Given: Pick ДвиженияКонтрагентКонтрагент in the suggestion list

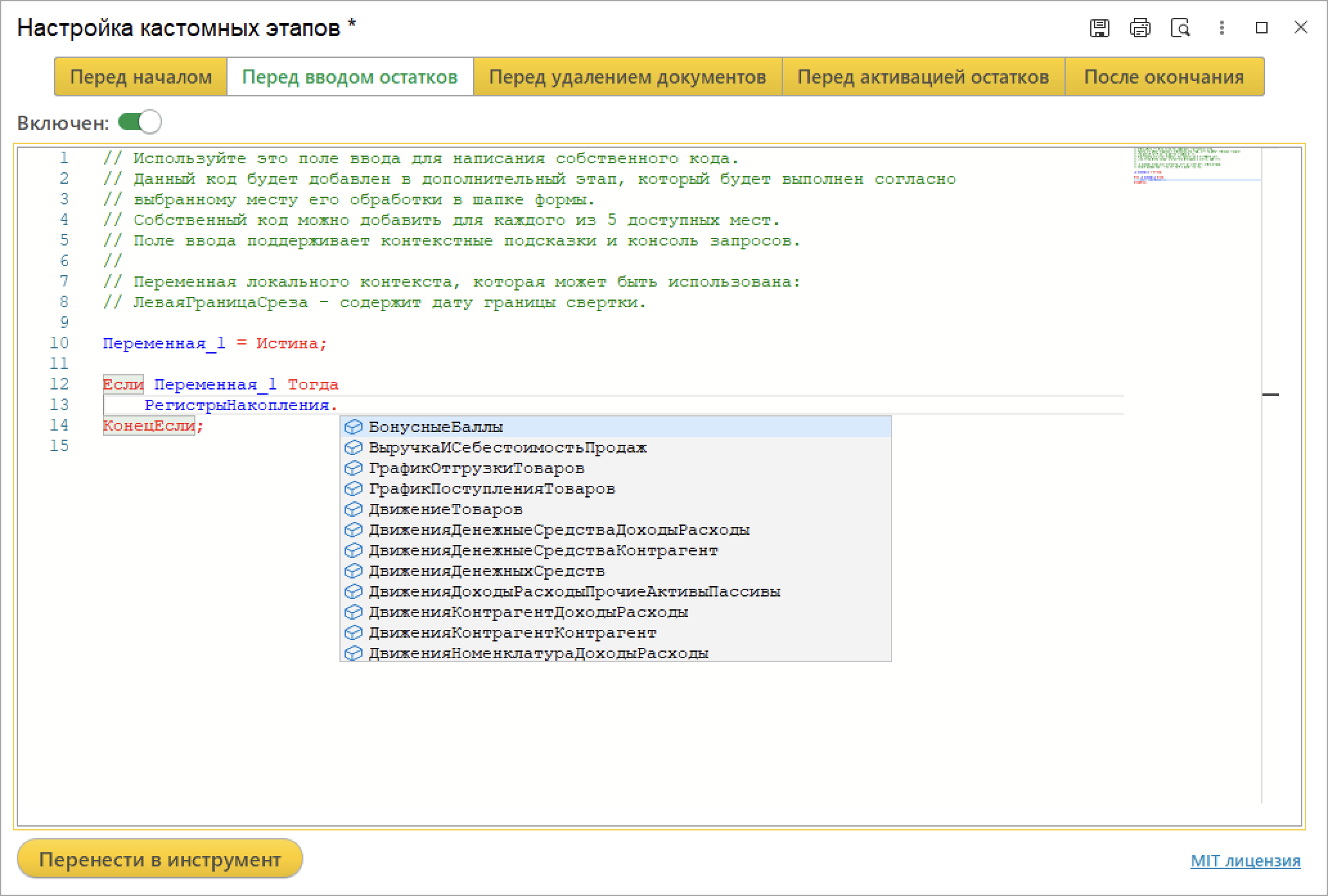Looking at the screenshot, I should point(512,632).
